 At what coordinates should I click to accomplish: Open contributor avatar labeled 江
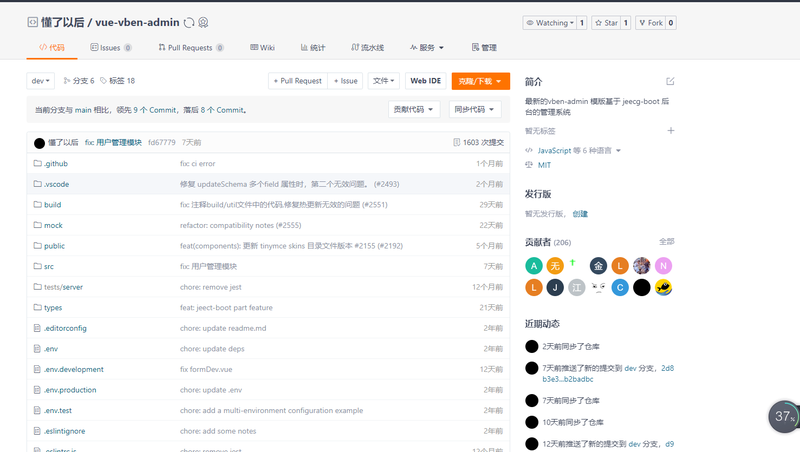click(577, 288)
